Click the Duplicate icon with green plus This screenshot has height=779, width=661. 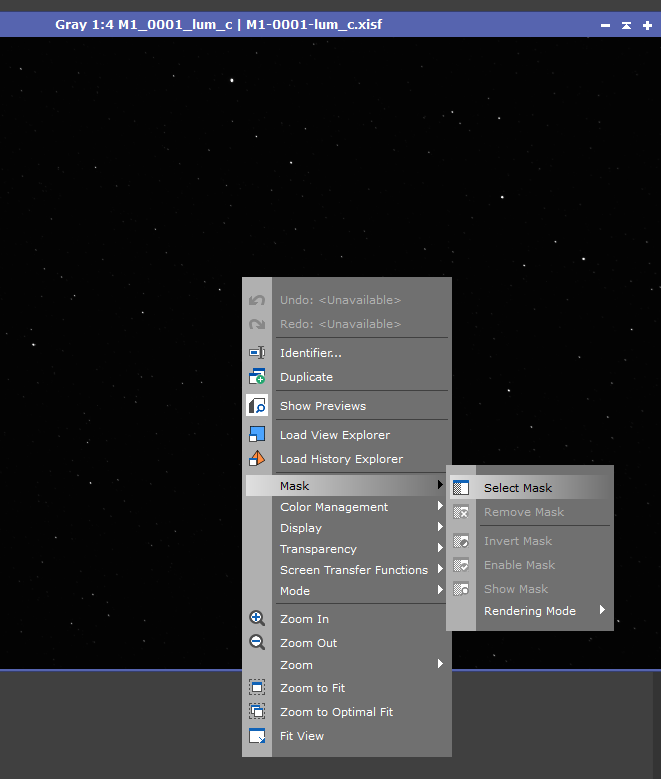[x=257, y=377]
